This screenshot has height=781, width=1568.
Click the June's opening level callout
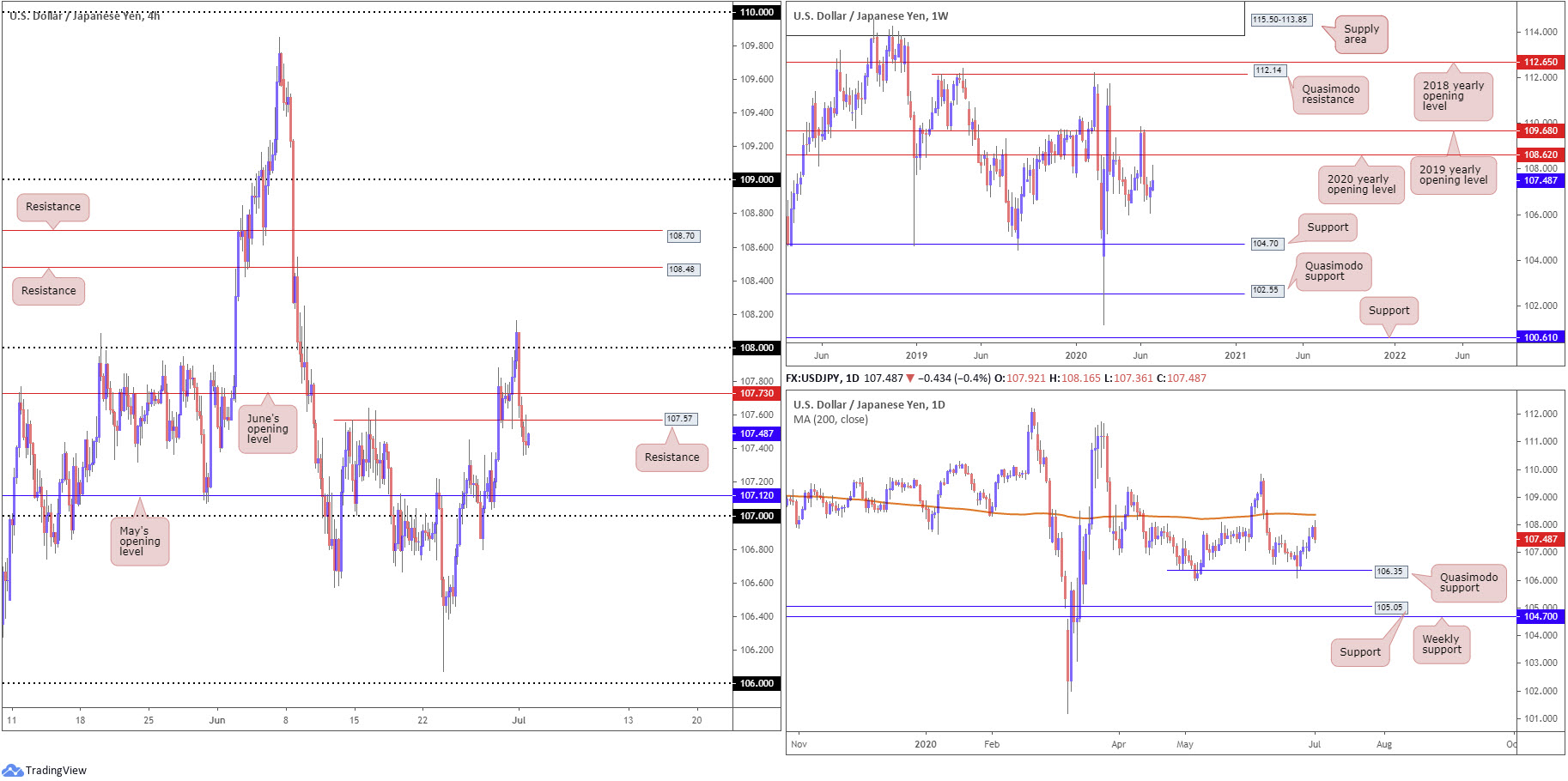pyautogui.click(x=267, y=429)
